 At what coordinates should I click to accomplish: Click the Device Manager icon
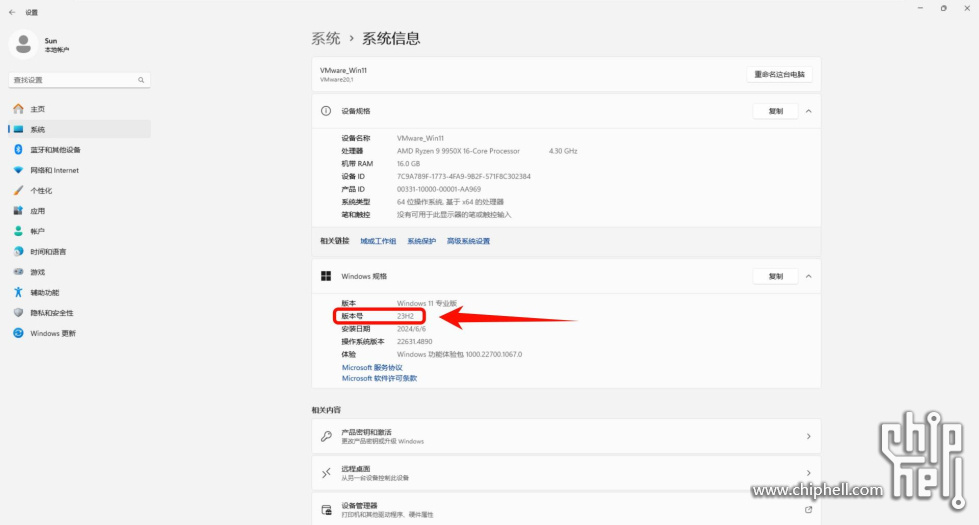click(x=326, y=510)
